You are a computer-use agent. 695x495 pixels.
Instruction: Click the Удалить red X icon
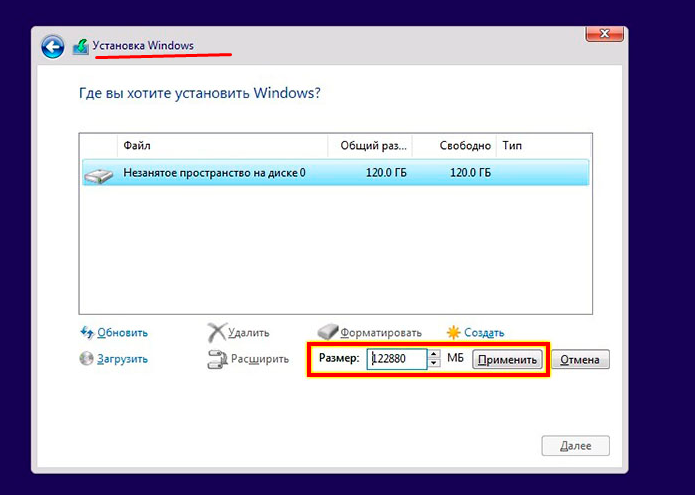[x=217, y=332]
